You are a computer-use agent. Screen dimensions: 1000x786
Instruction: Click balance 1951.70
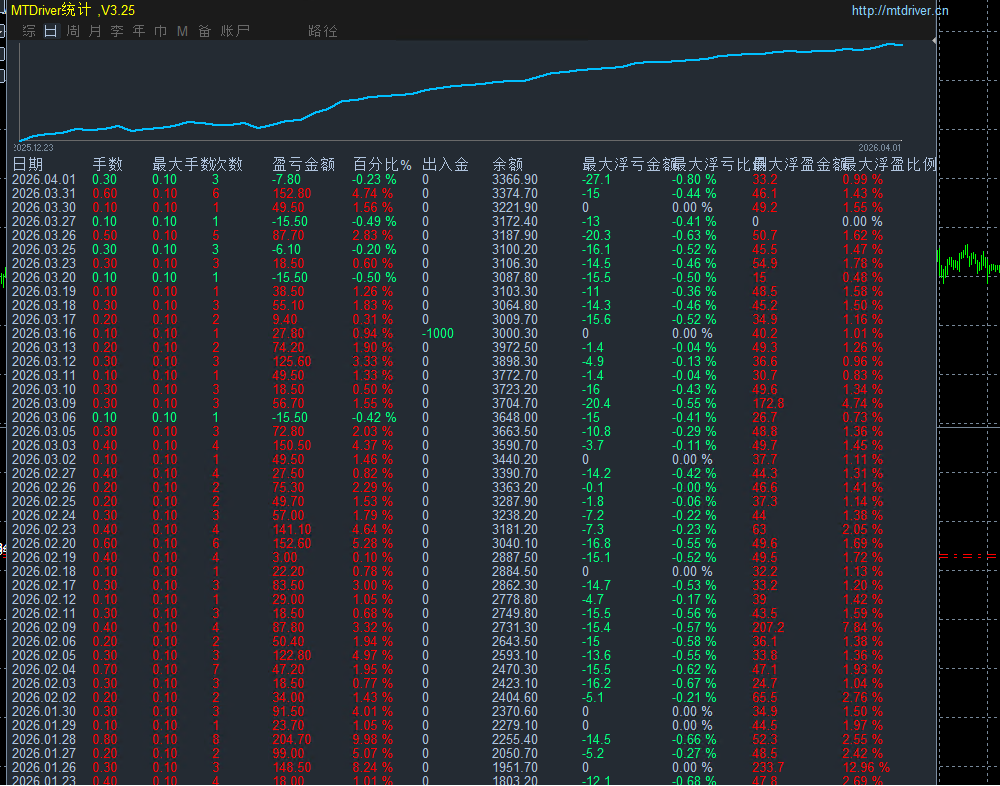pos(515,767)
